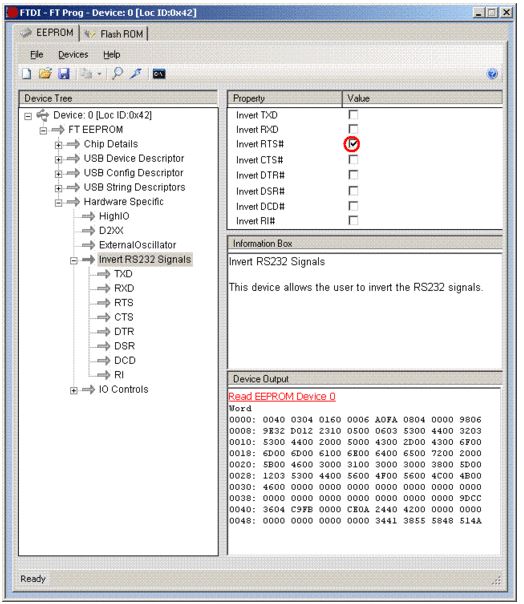The height and width of the screenshot is (604, 524).
Task: Open the command line icon in toolbar
Action: tap(159, 74)
